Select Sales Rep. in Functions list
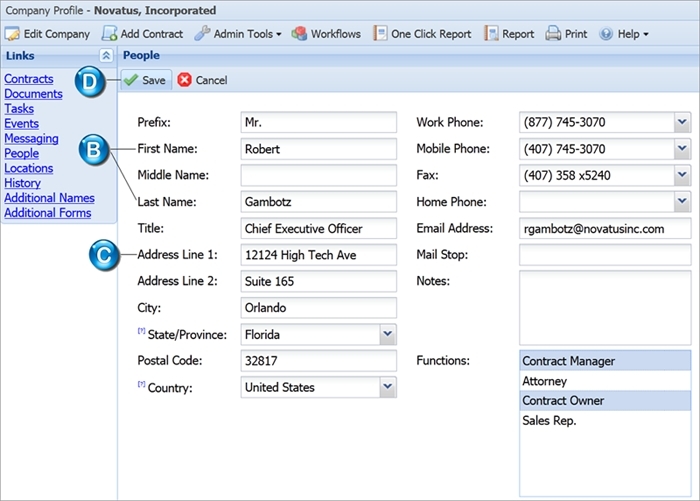700x501 pixels. [x=605, y=421]
